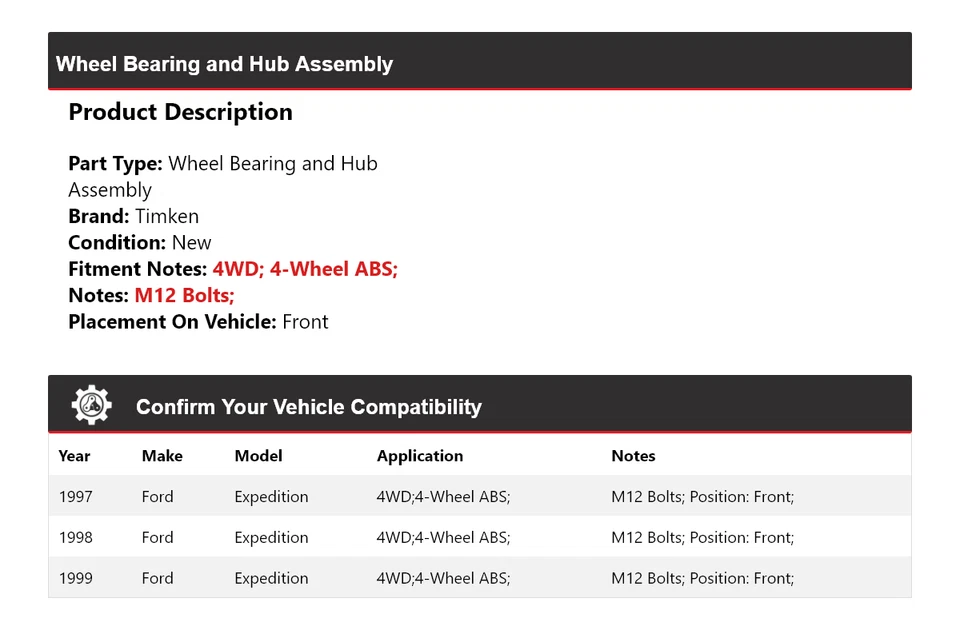The image size is (960, 630).
Task: Click the Application column header
Action: (419, 456)
